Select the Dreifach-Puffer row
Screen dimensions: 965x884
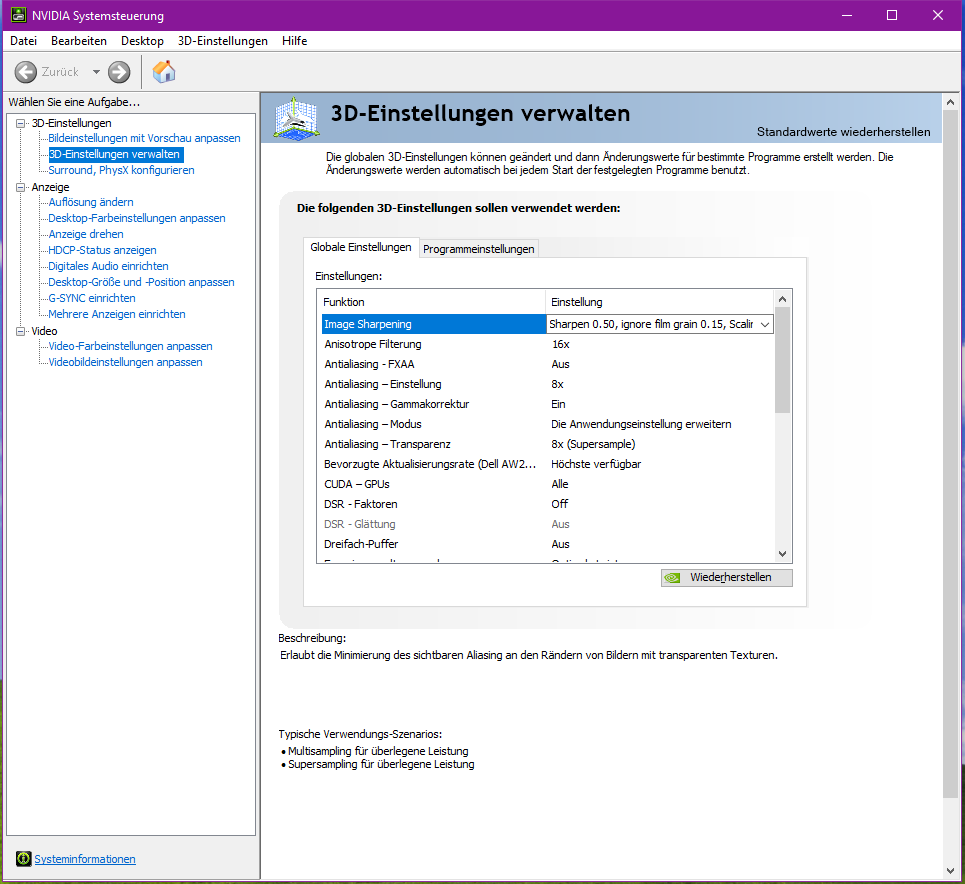548,544
